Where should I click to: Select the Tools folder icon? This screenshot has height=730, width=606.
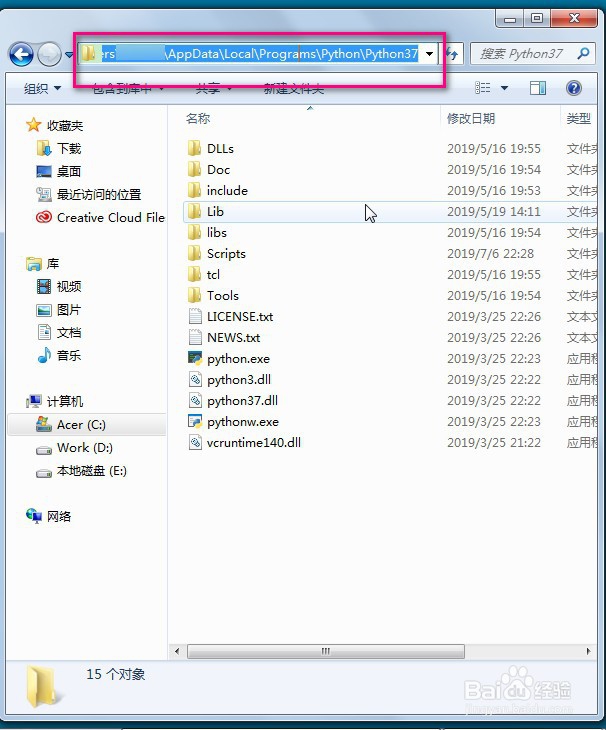pyautogui.click(x=195, y=296)
